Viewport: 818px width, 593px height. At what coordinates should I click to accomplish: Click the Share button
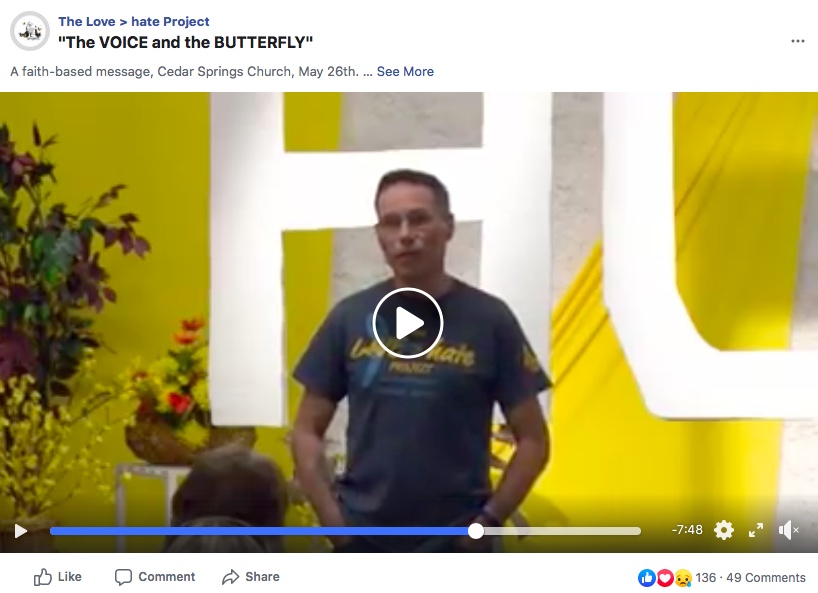pos(251,577)
